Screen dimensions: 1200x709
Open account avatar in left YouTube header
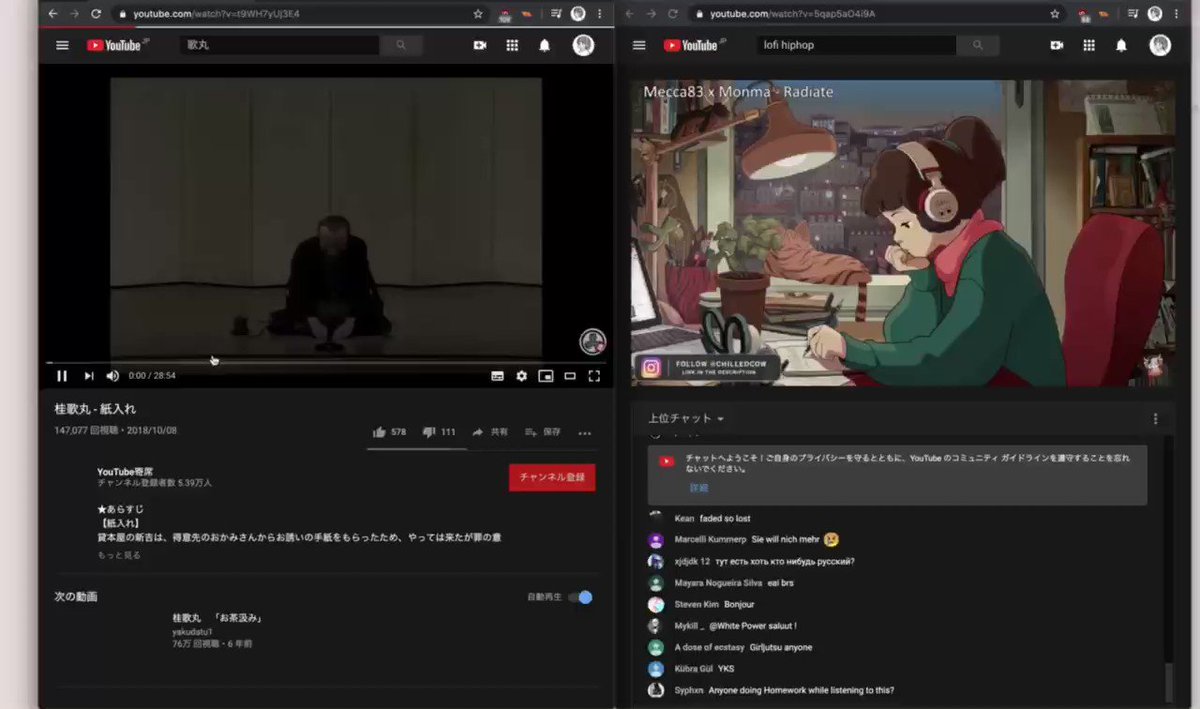583,45
